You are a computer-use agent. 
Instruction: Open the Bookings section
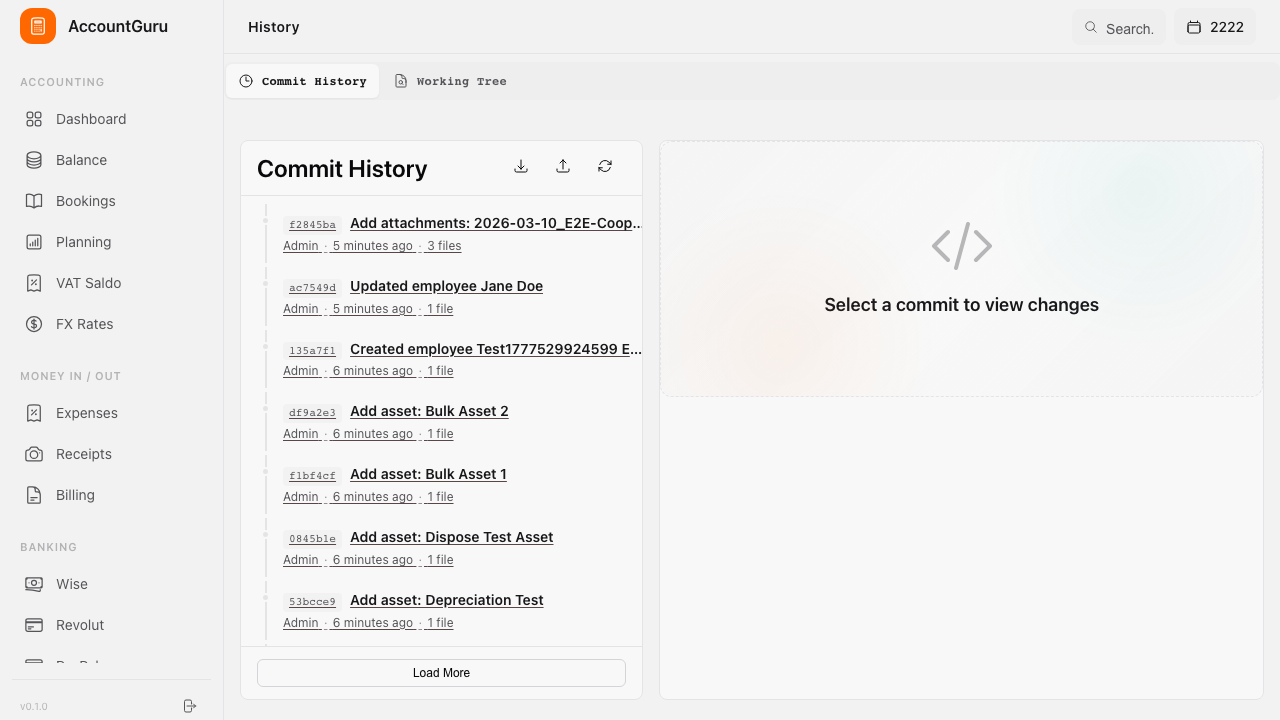click(111, 201)
